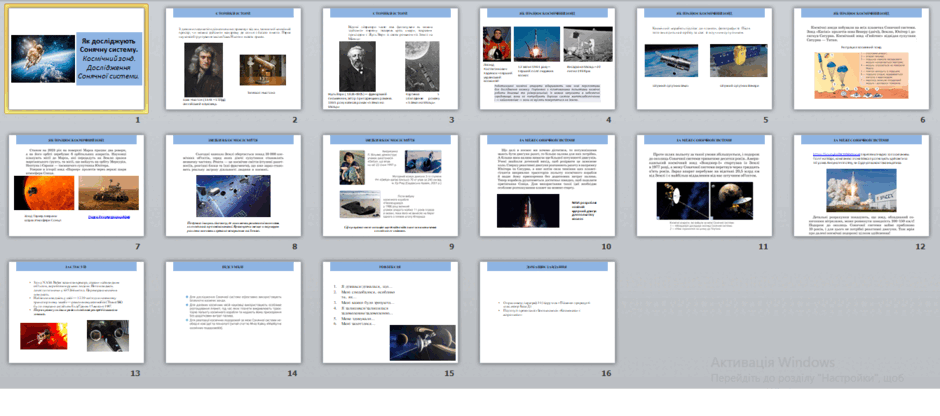Open slide 10 with dark rocket image

click(547, 185)
